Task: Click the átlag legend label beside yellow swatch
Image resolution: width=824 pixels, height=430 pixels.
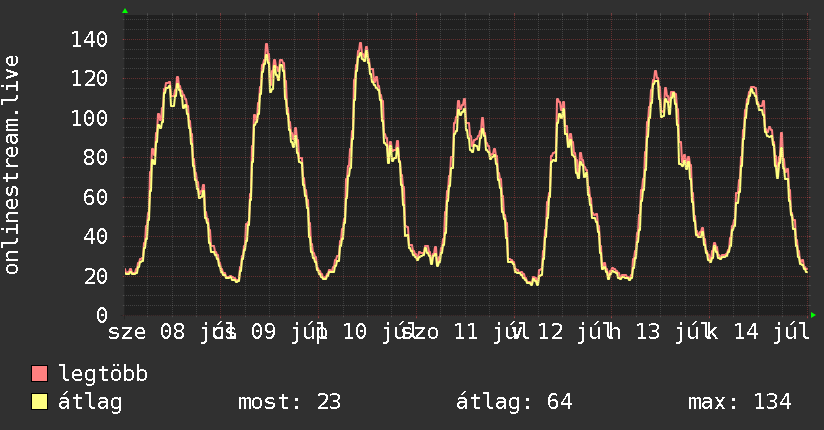Action: pyautogui.click(x=90, y=402)
